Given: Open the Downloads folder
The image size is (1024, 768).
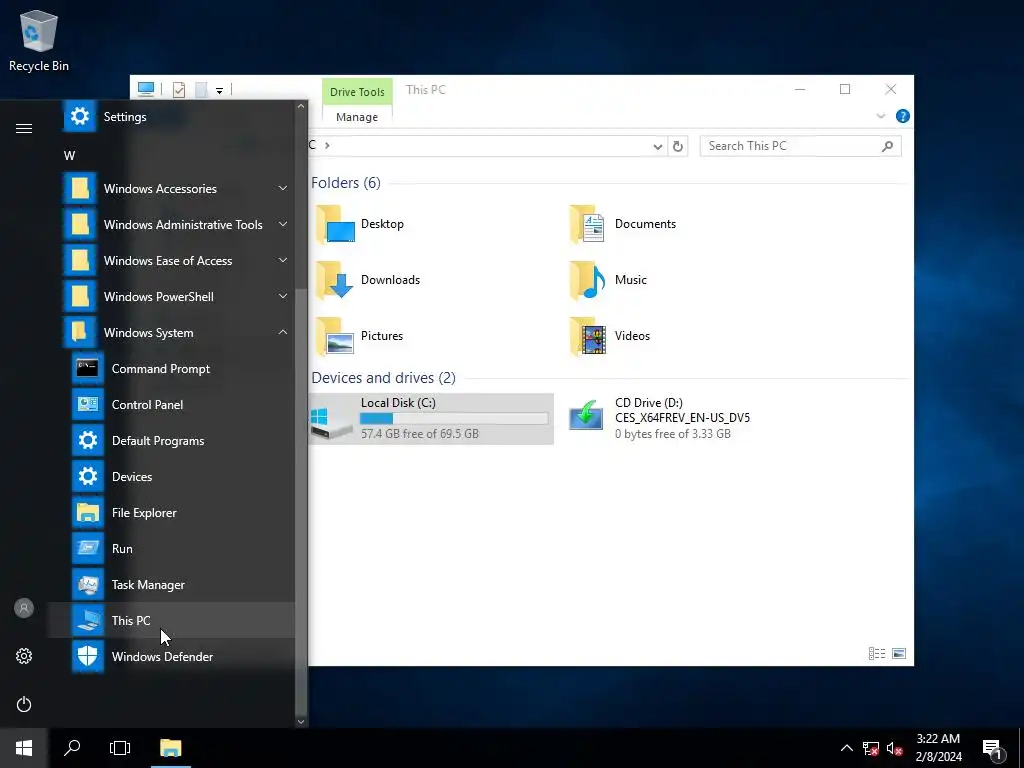Looking at the screenshot, I should point(368,280).
